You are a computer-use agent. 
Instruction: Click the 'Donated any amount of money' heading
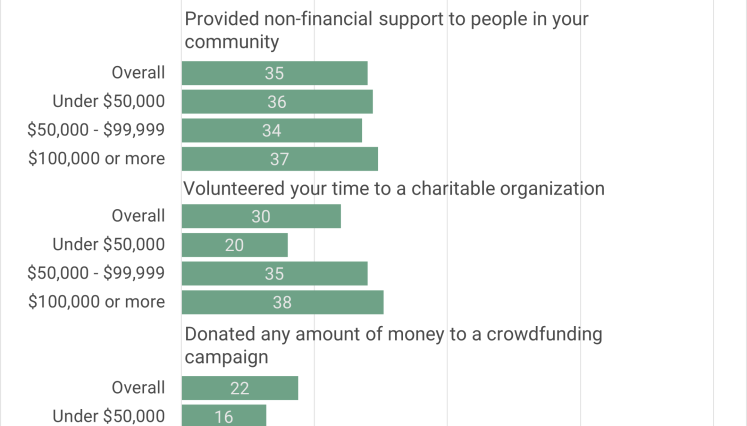[x=394, y=345]
